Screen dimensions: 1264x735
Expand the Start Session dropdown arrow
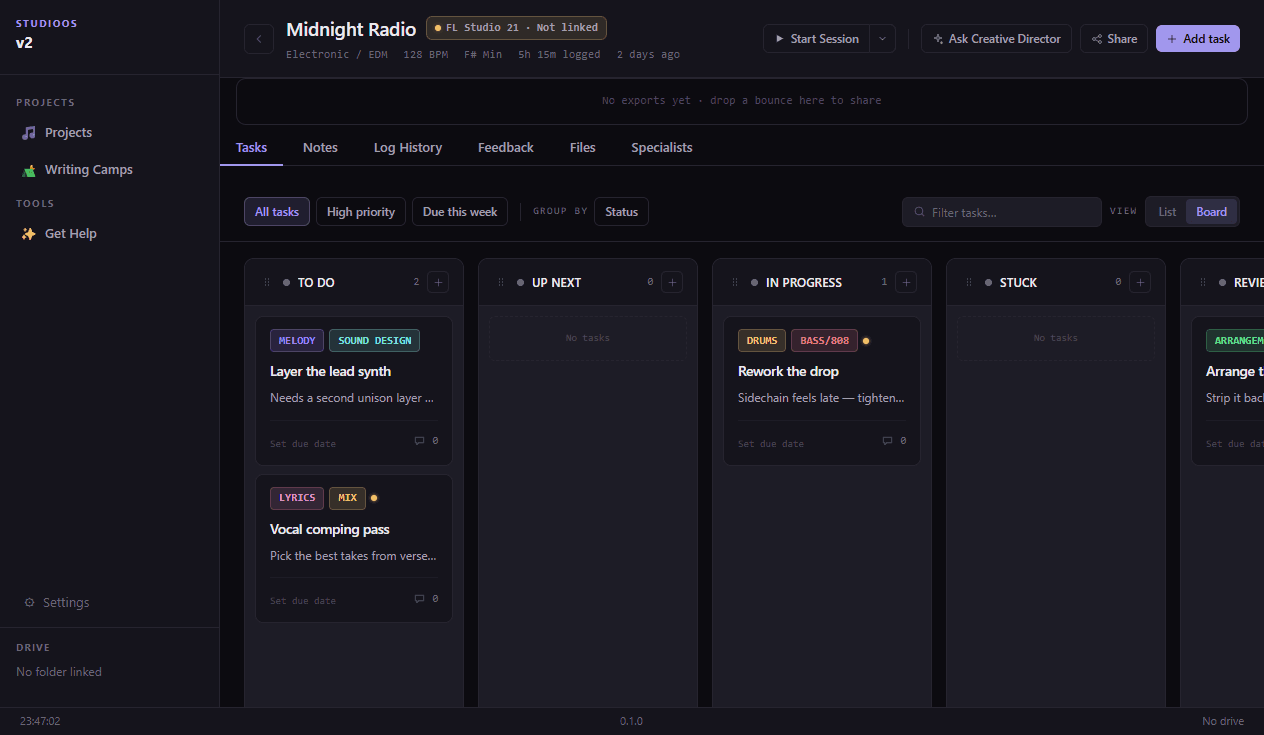pyautogui.click(x=882, y=39)
